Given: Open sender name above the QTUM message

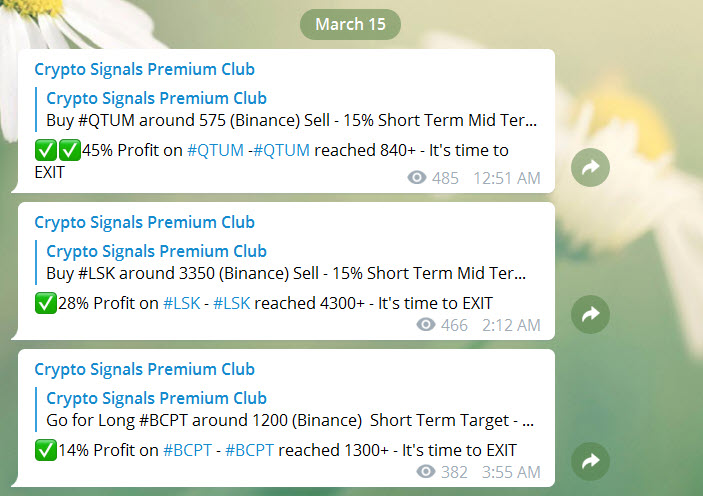Looking at the screenshot, I should pos(144,70).
